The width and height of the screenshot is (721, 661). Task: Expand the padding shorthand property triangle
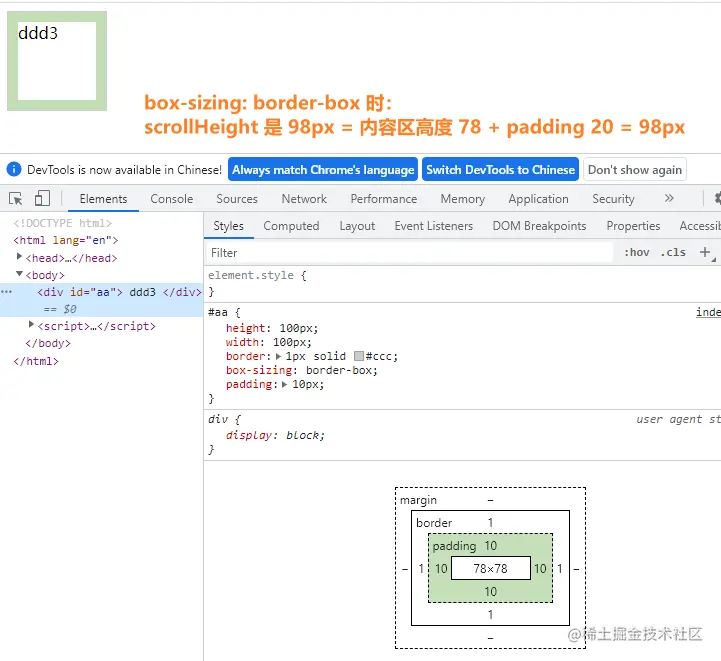(284, 384)
